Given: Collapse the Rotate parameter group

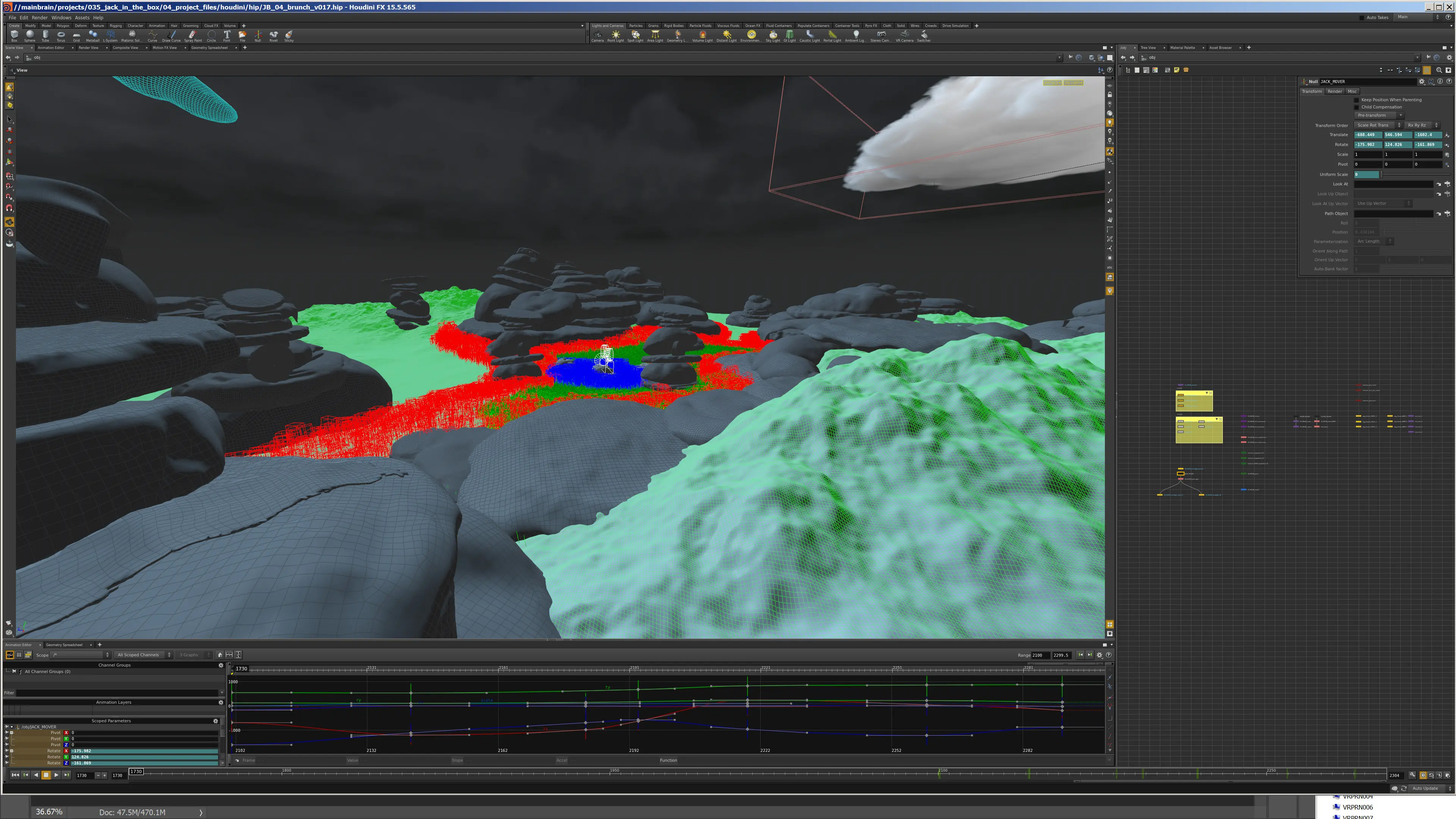Looking at the screenshot, I should click(12, 751).
